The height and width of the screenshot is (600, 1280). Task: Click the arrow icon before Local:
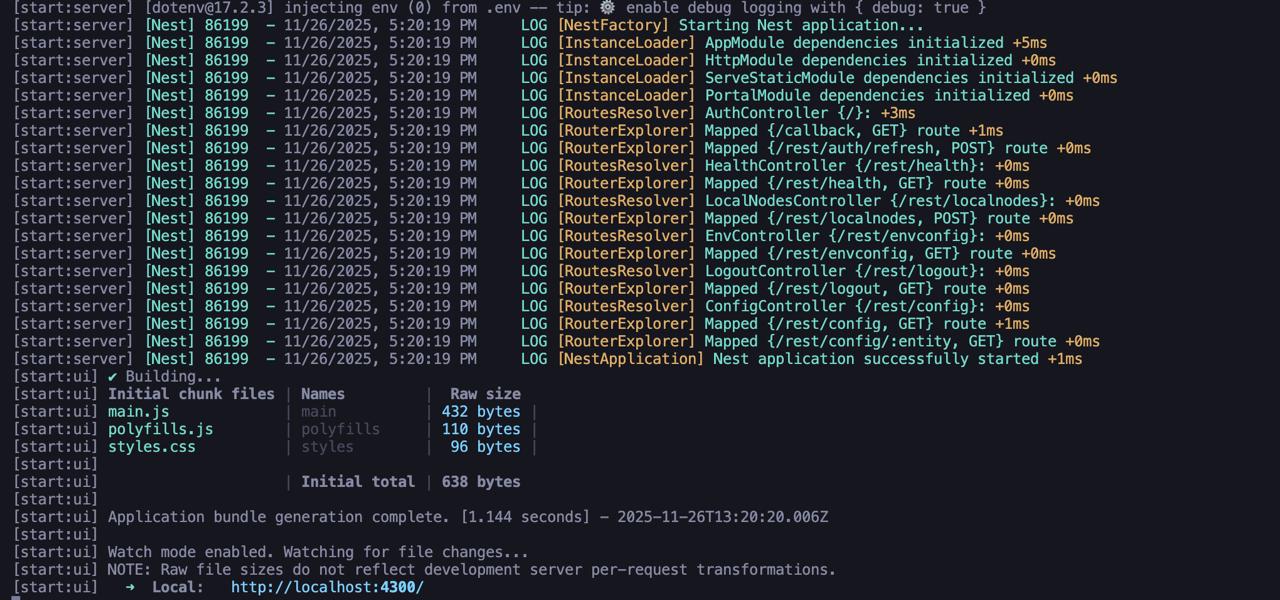click(x=130, y=587)
